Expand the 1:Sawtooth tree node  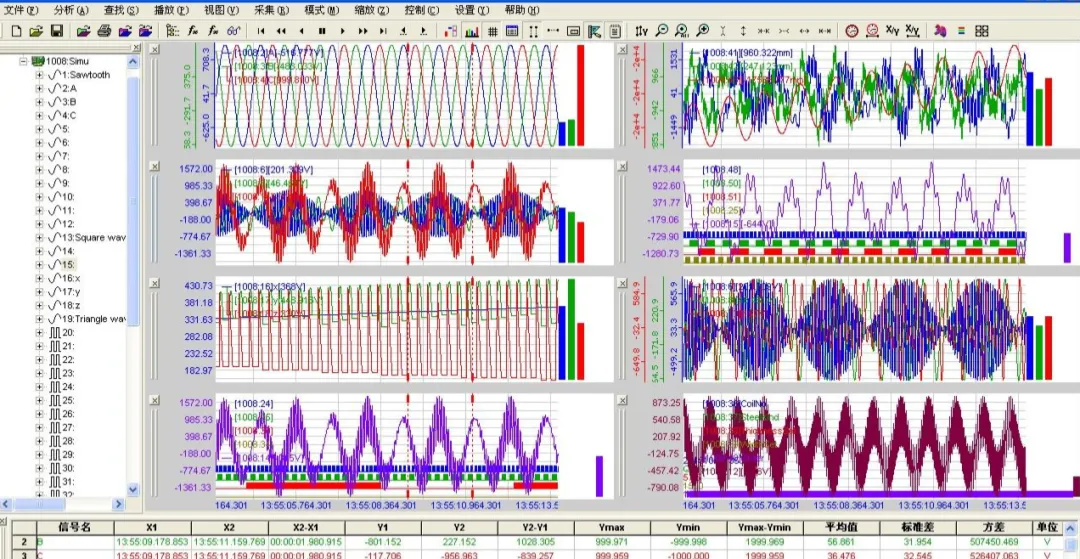(x=39, y=74)
